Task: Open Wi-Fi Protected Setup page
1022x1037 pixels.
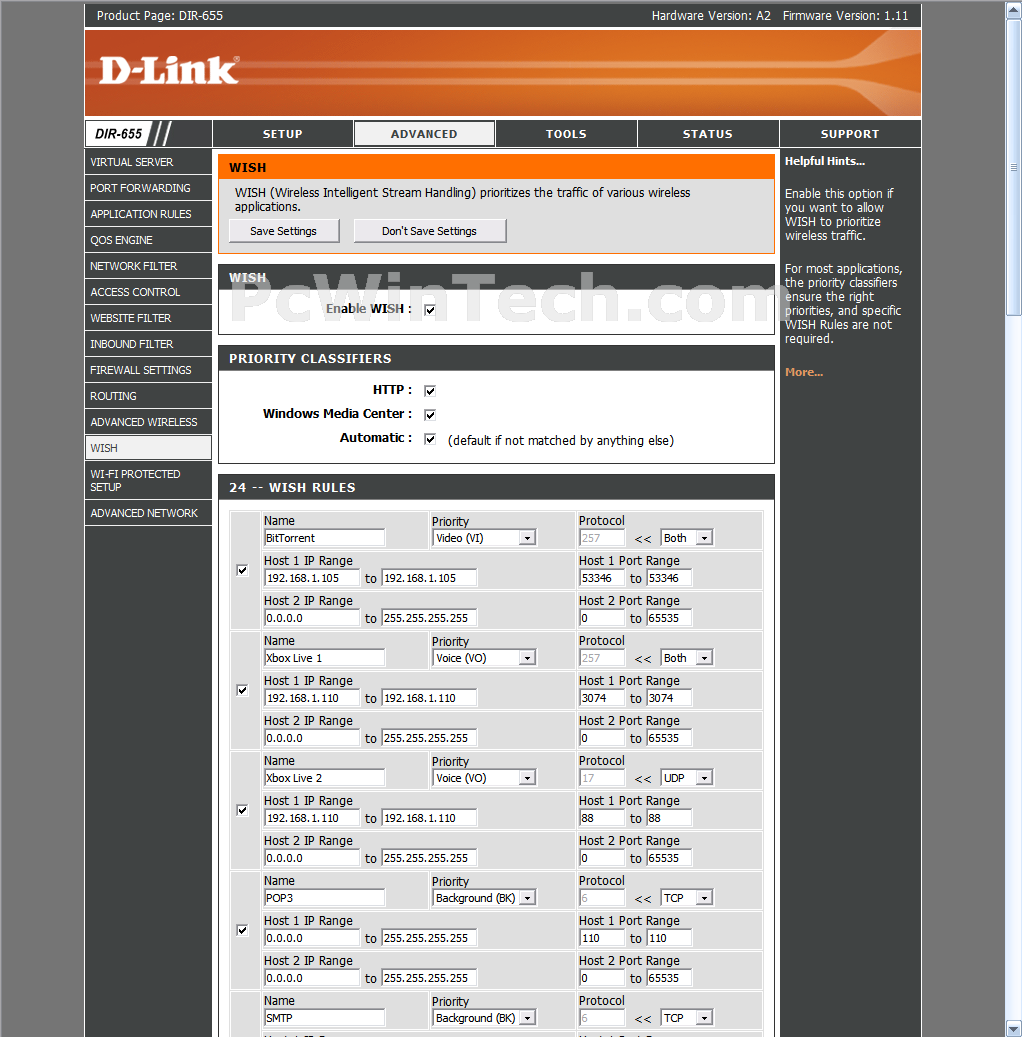Action: [148, 481]
